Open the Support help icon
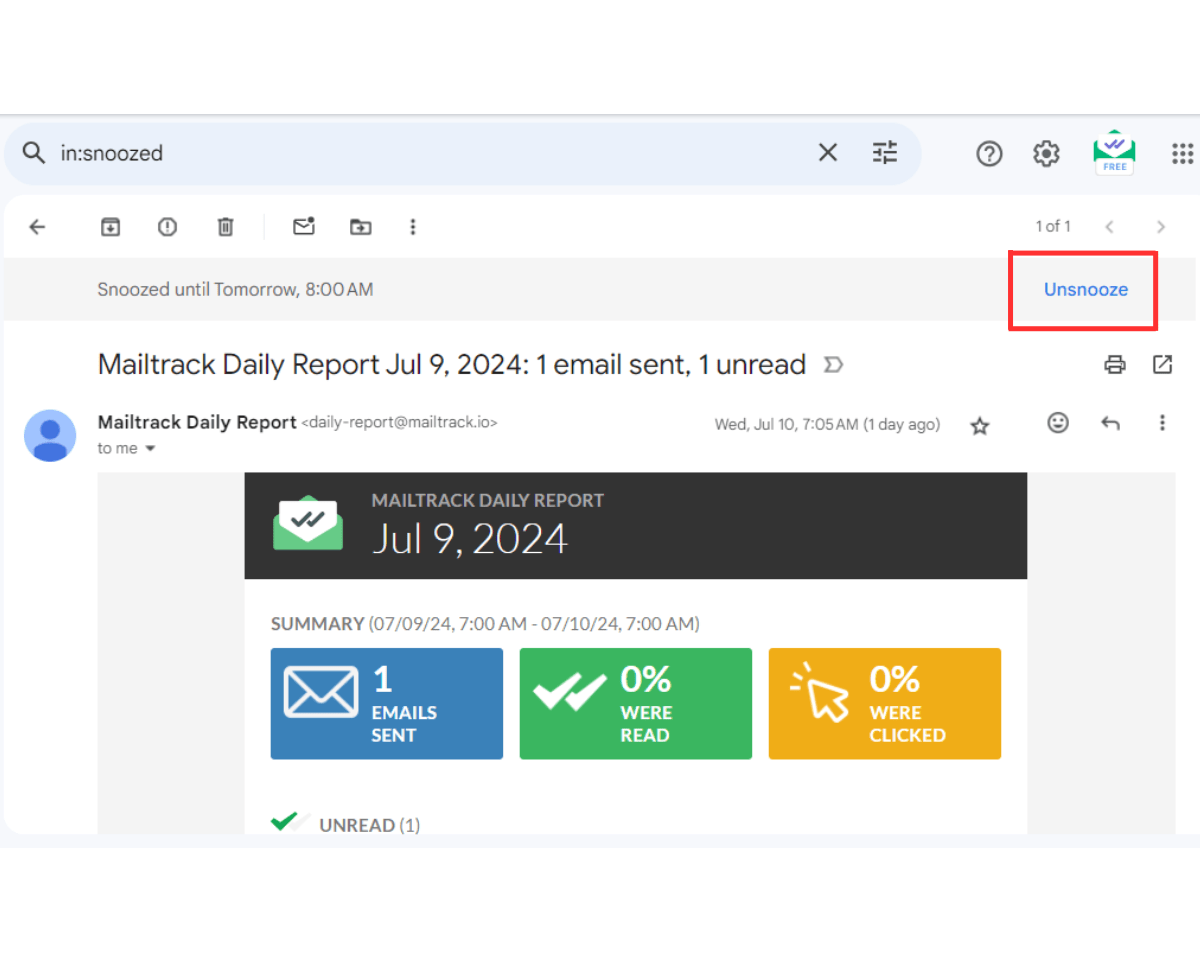The width and height of the screenshot is (1200, 960). (989, 153)
